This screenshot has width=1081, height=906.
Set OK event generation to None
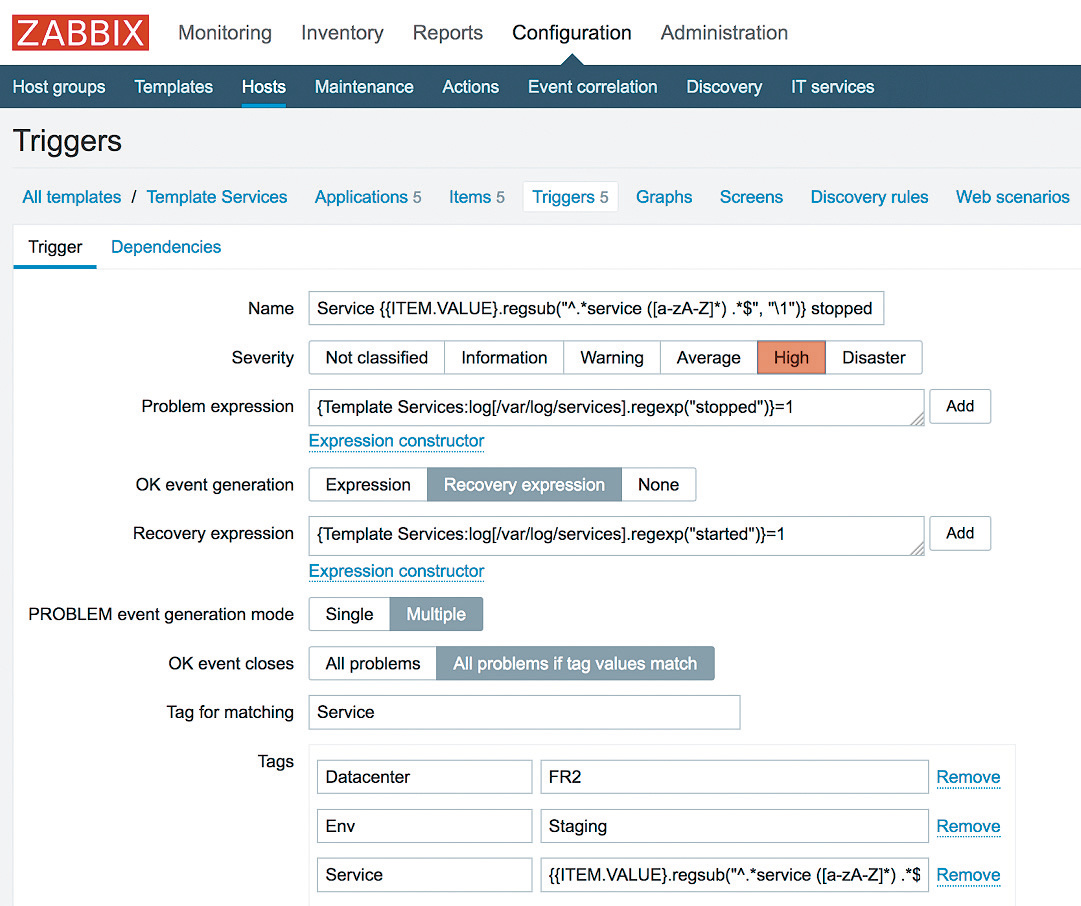point(658,485)
